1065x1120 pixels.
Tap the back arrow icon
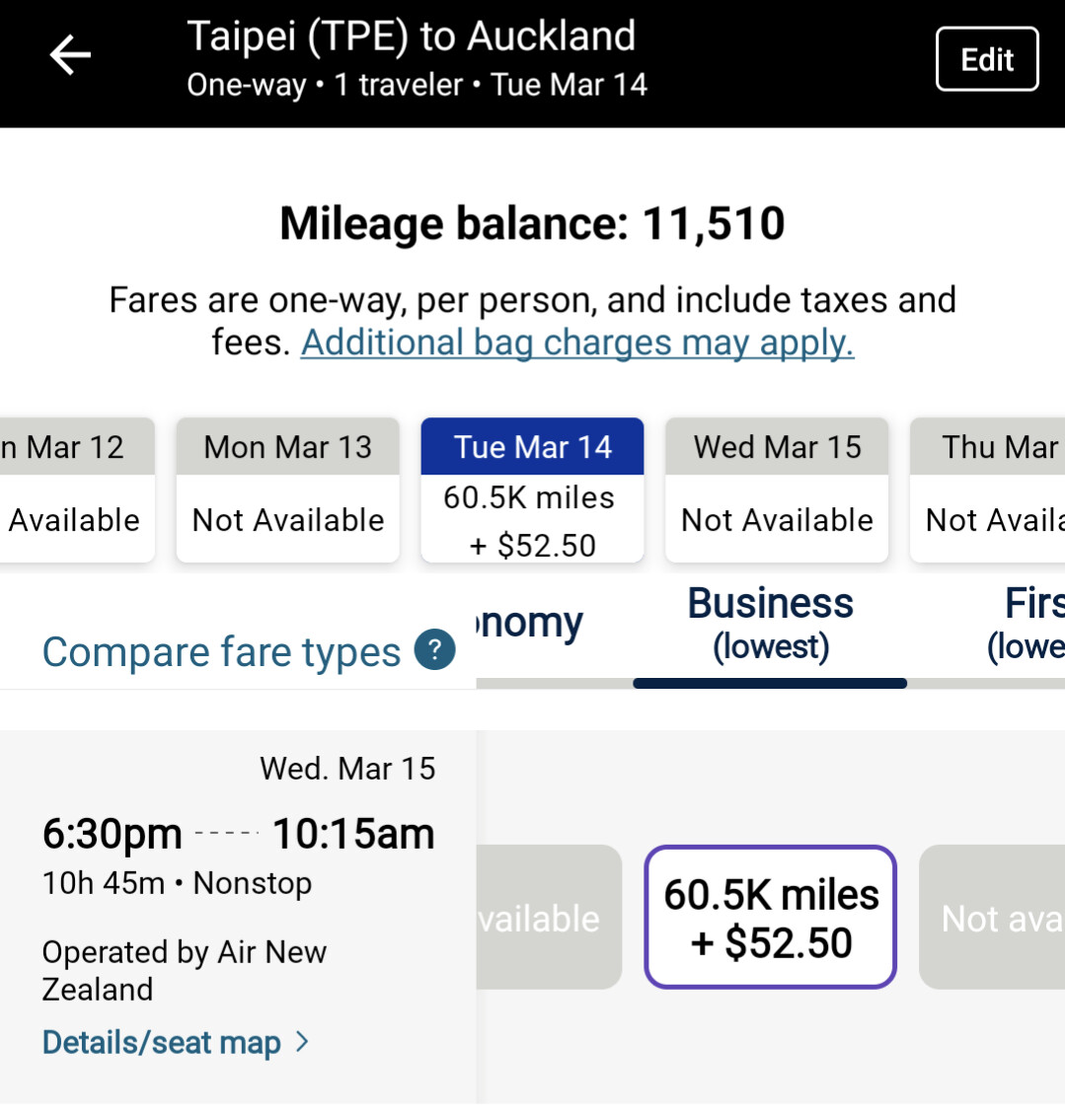(70, 55)
